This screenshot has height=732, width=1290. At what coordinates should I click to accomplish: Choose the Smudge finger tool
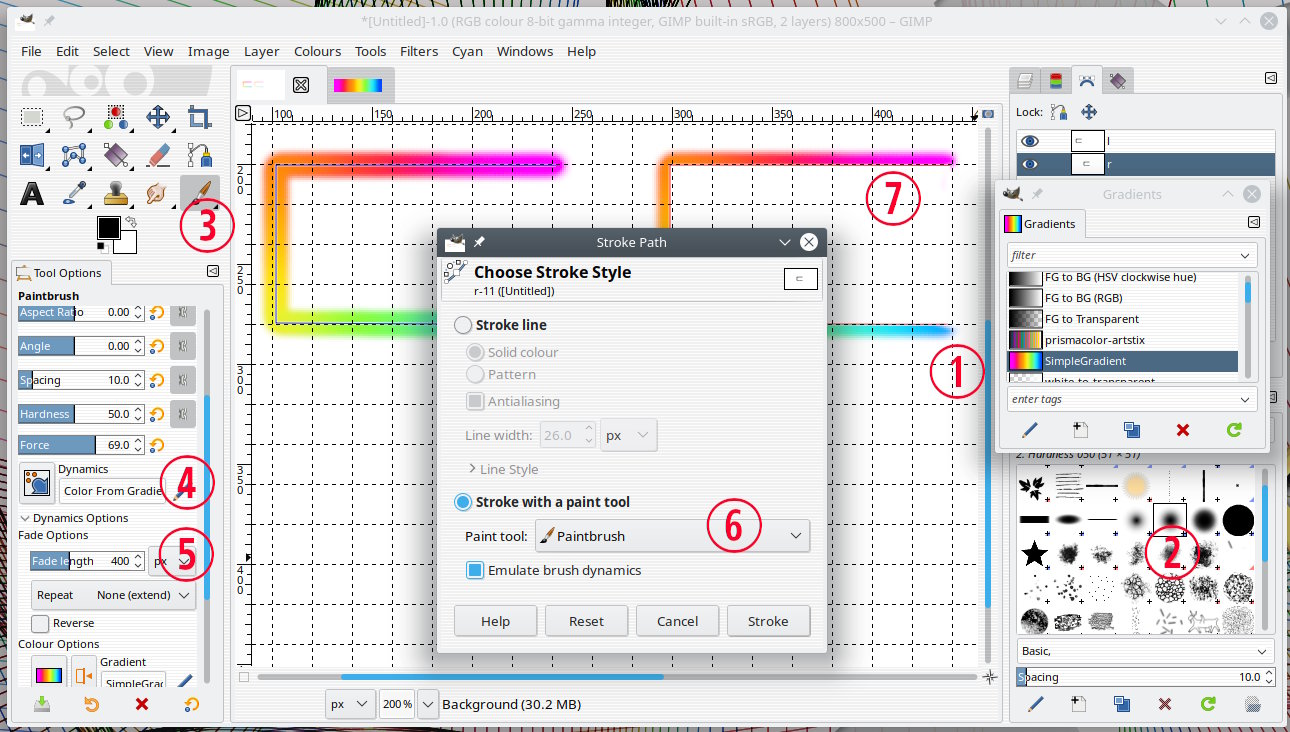tap(158, 192)
